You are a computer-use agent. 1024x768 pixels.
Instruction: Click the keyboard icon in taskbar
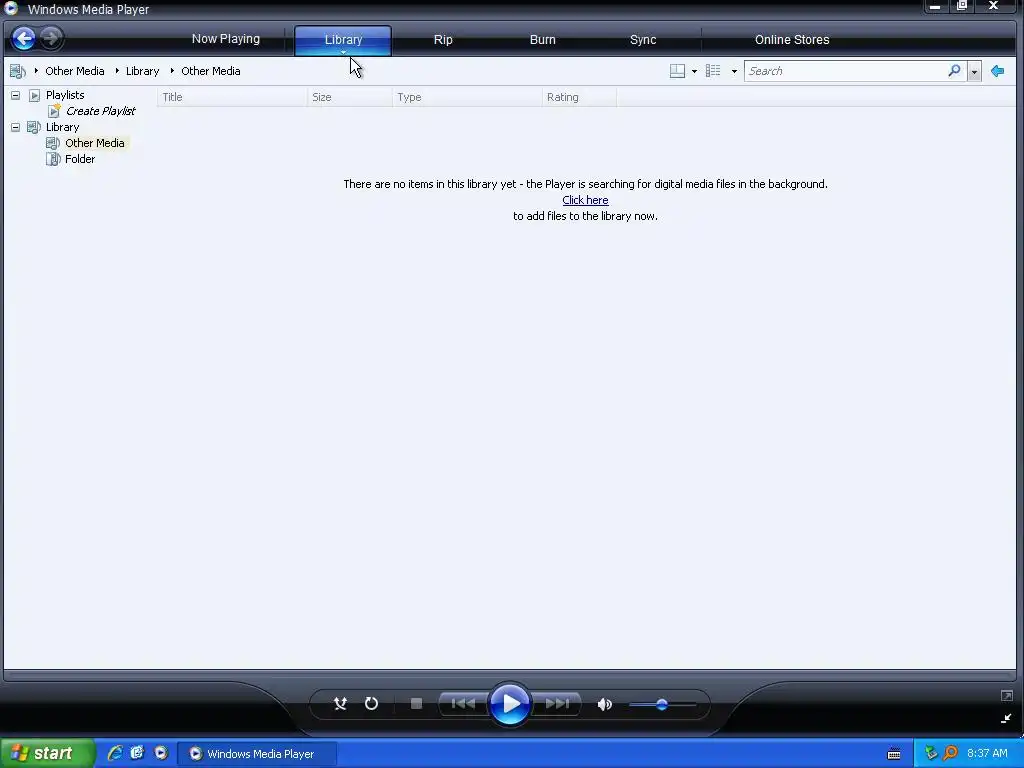click(894, 754)
